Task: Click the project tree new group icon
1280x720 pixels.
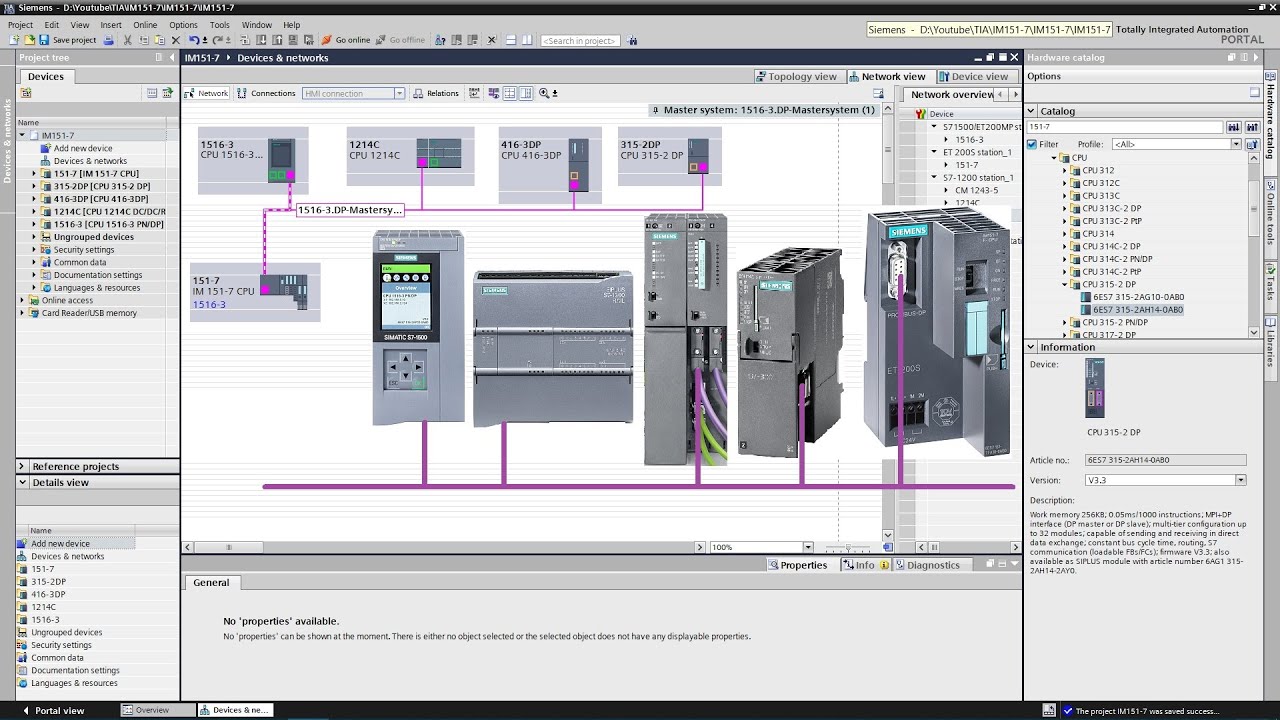Action: tap(26, 93)
